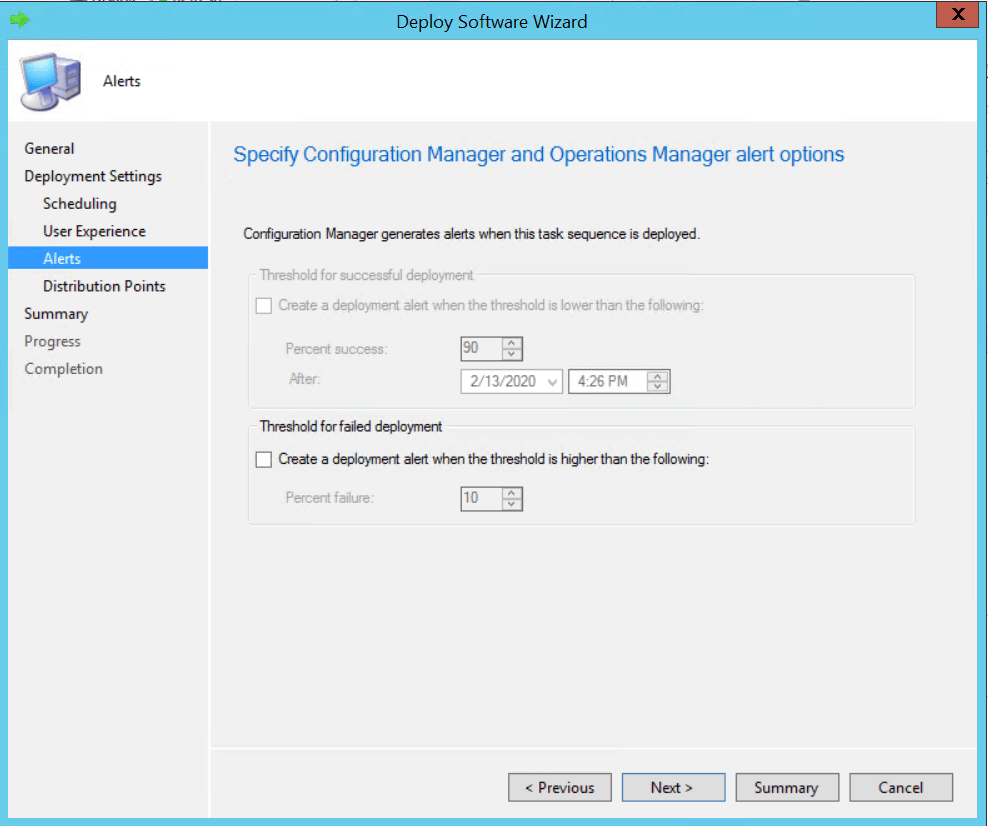Go to Deployment Settings page

click(93, 176)
